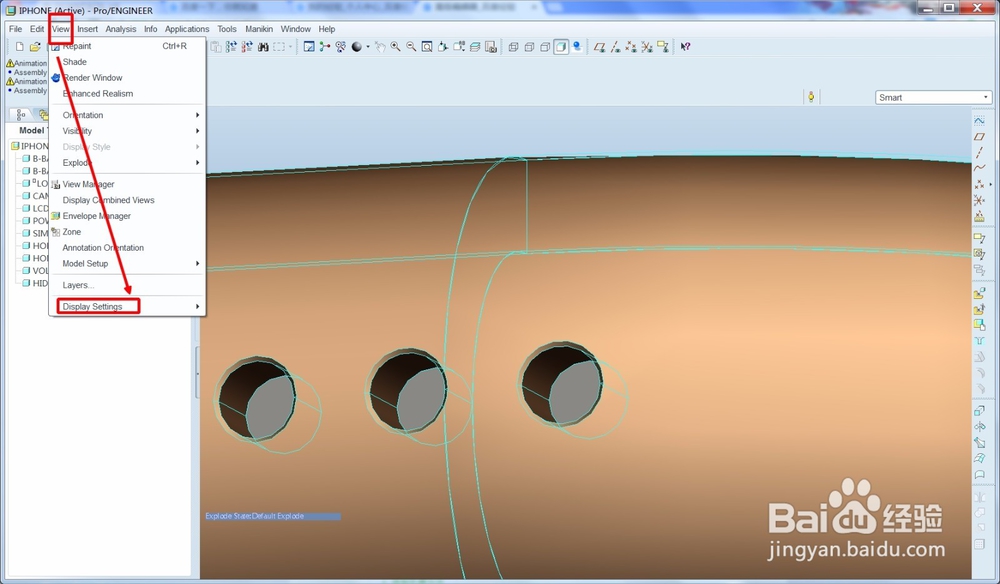Toggle datum planes display
The image size is (1000, 584).
[x=599, y=47]
